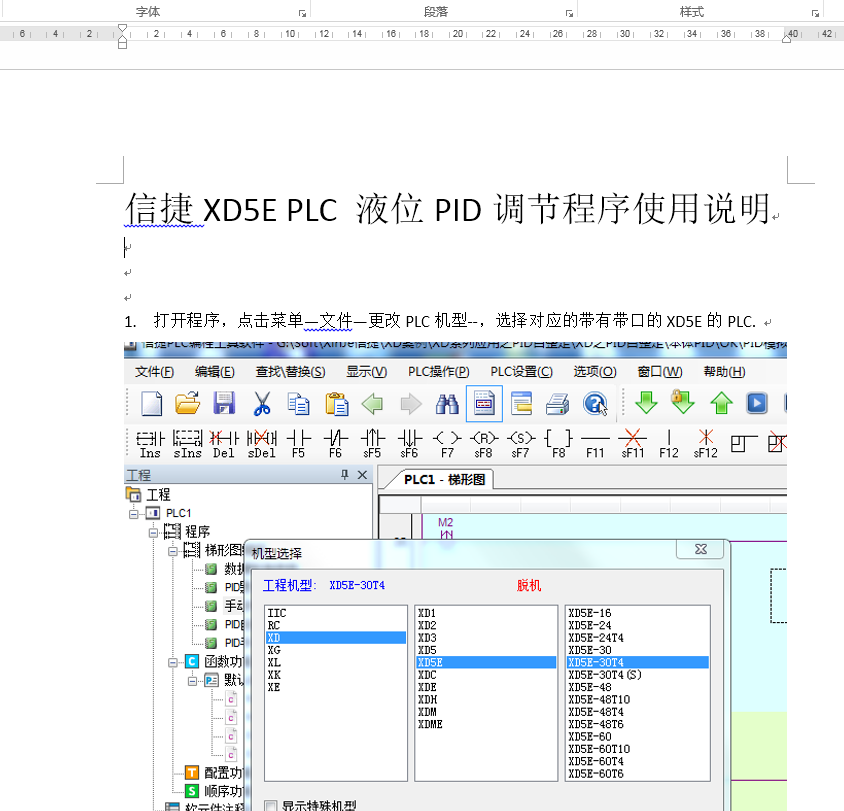Click the printer icon in toolbar
Screen dimensions: 844x811
click(557, 403)
